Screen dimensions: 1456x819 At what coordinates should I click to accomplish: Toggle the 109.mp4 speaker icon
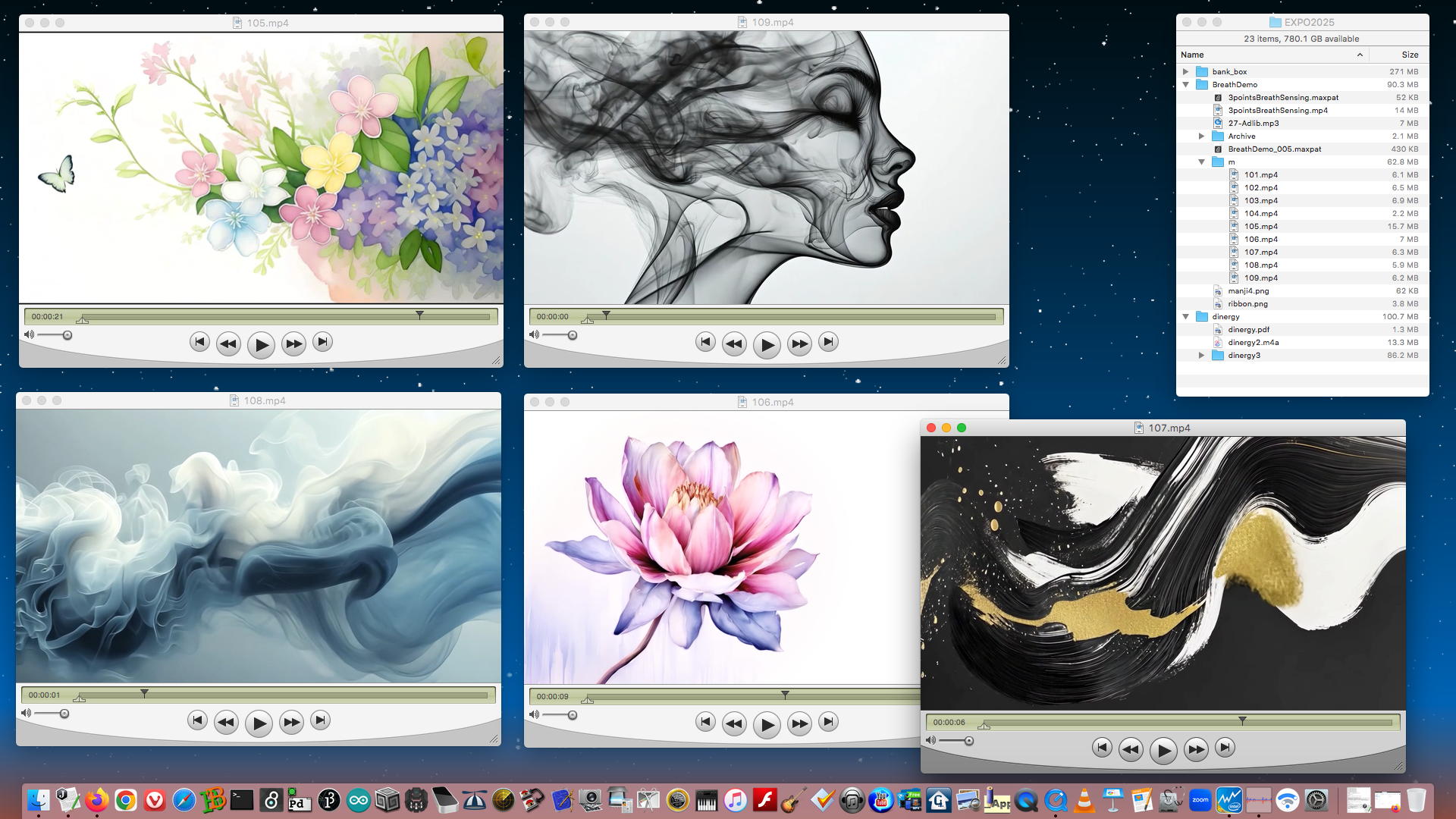(534, 334)
